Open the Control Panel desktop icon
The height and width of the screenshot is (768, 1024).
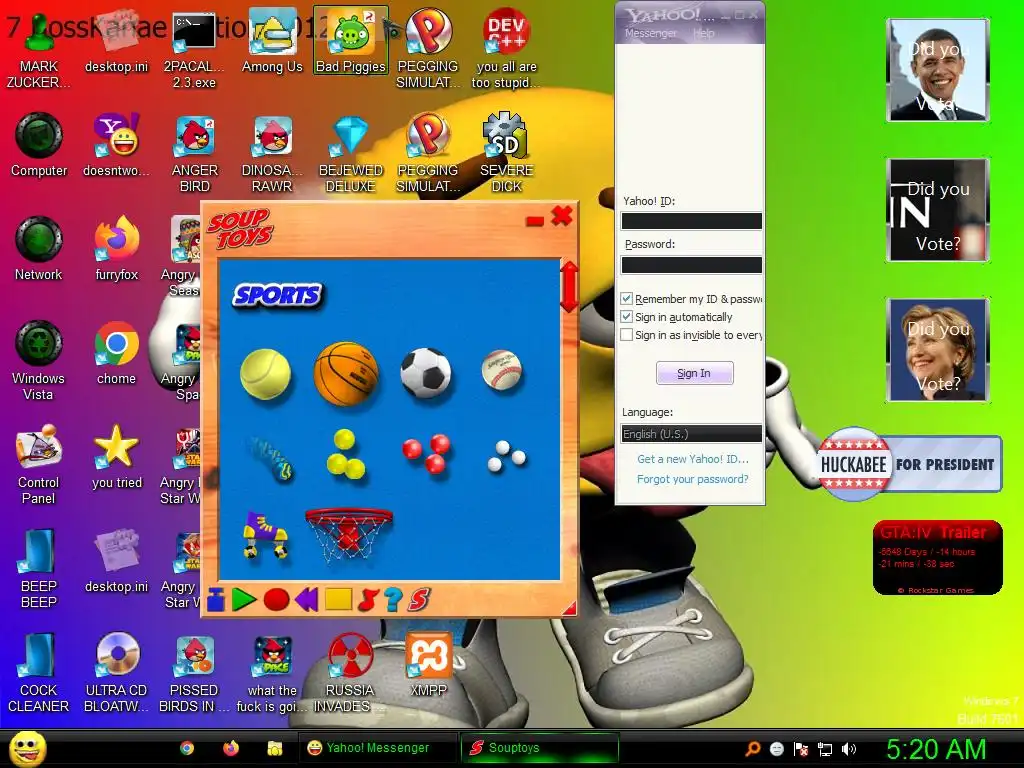(39, 464)
